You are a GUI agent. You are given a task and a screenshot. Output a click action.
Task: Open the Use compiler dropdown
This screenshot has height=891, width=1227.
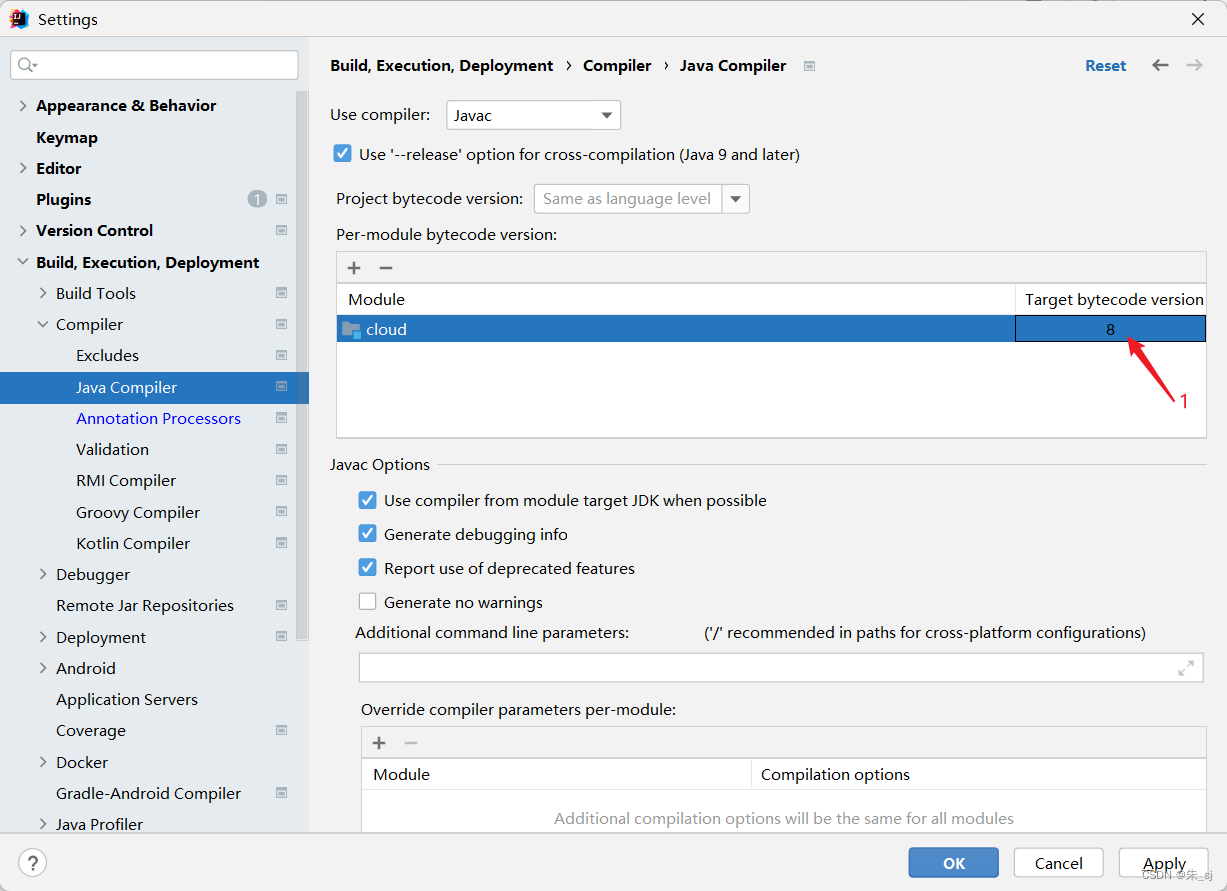pos(606,115)
